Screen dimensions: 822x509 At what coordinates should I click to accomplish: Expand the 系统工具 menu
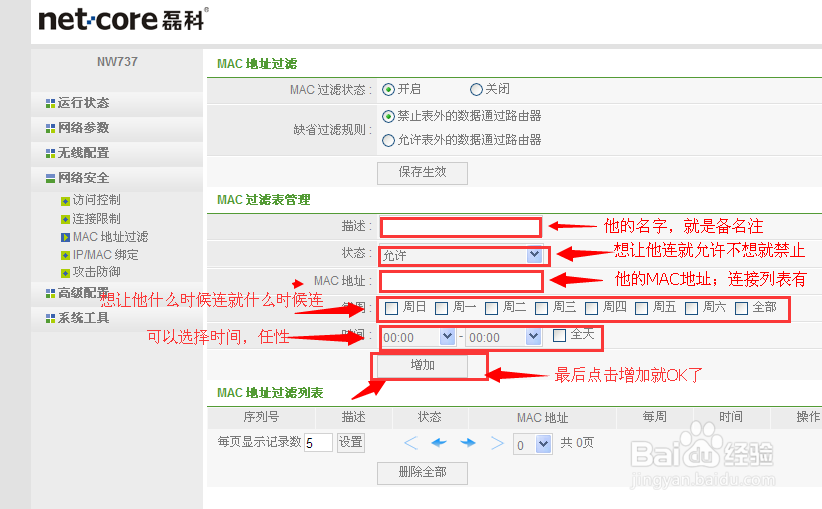click(x=83, y=319)
